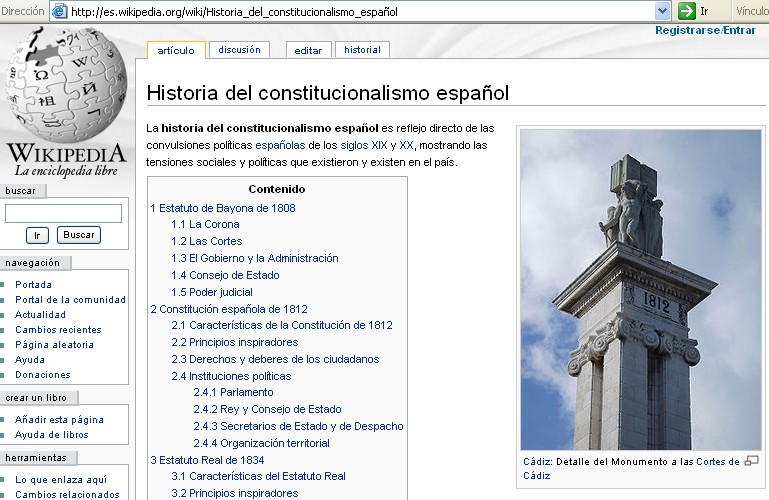The width and height of the screenshot is (769, 500).
Task: Open the Actualidad sidebar link
Action: [x=40, y=315]
